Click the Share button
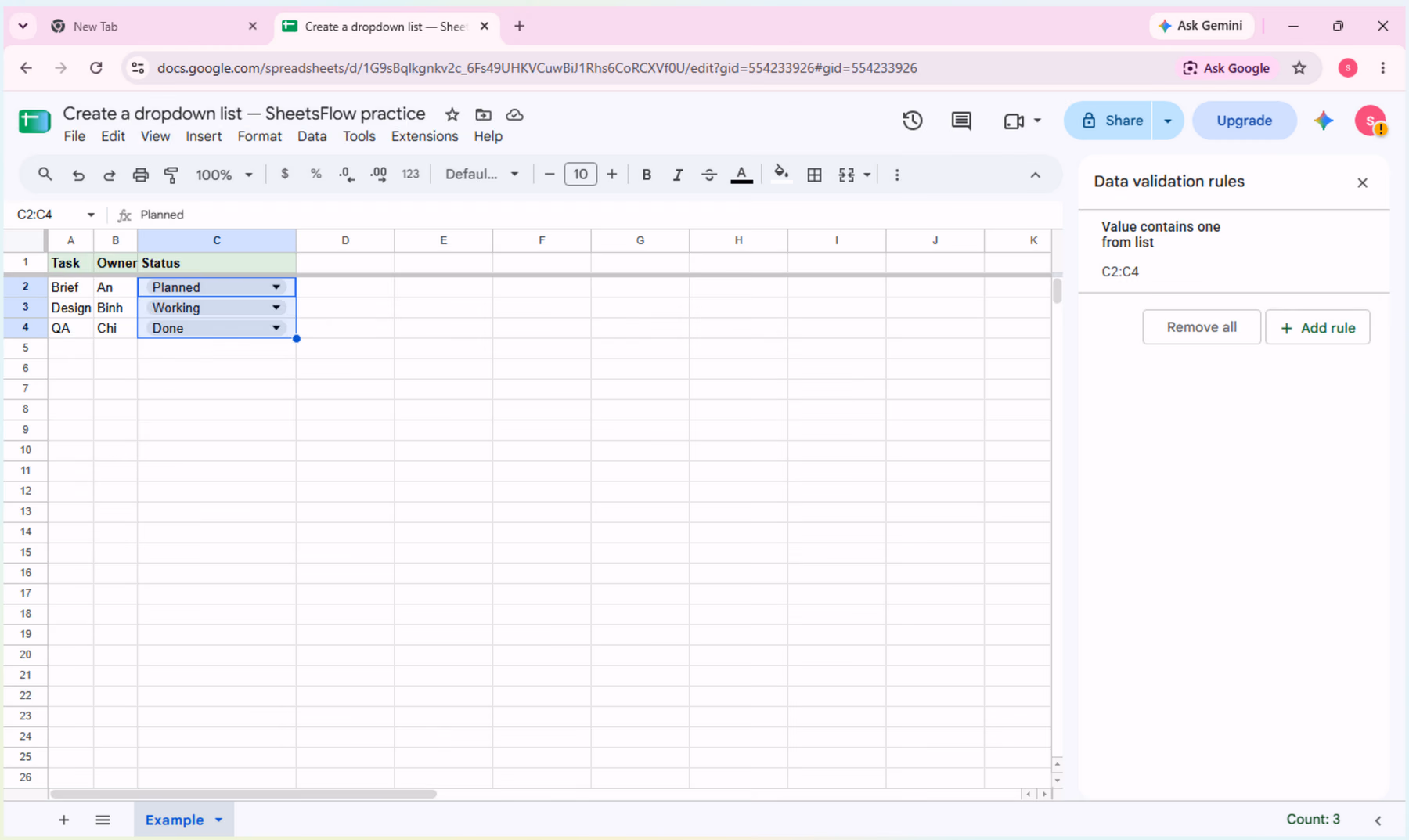This screenshot has height=840, width=1409. (1111, 121)
